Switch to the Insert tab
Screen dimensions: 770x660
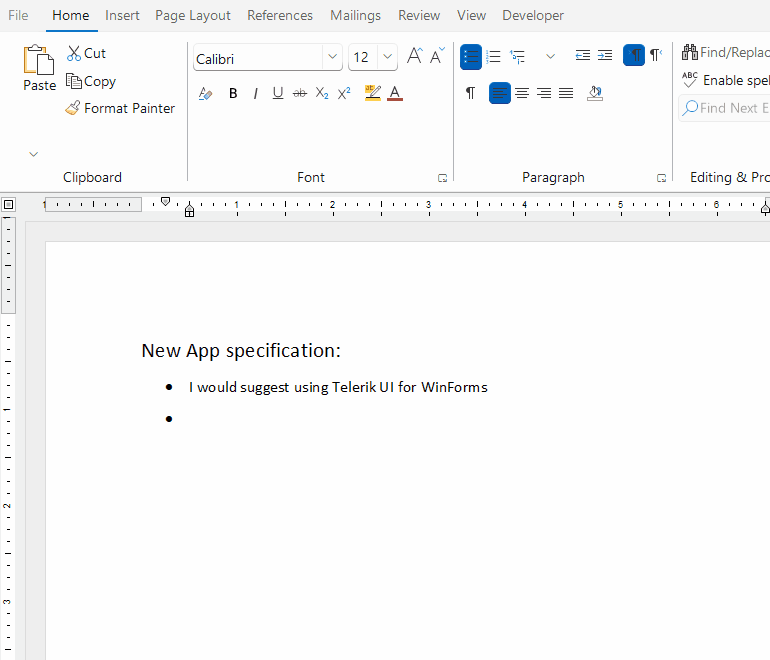[122, 16]
